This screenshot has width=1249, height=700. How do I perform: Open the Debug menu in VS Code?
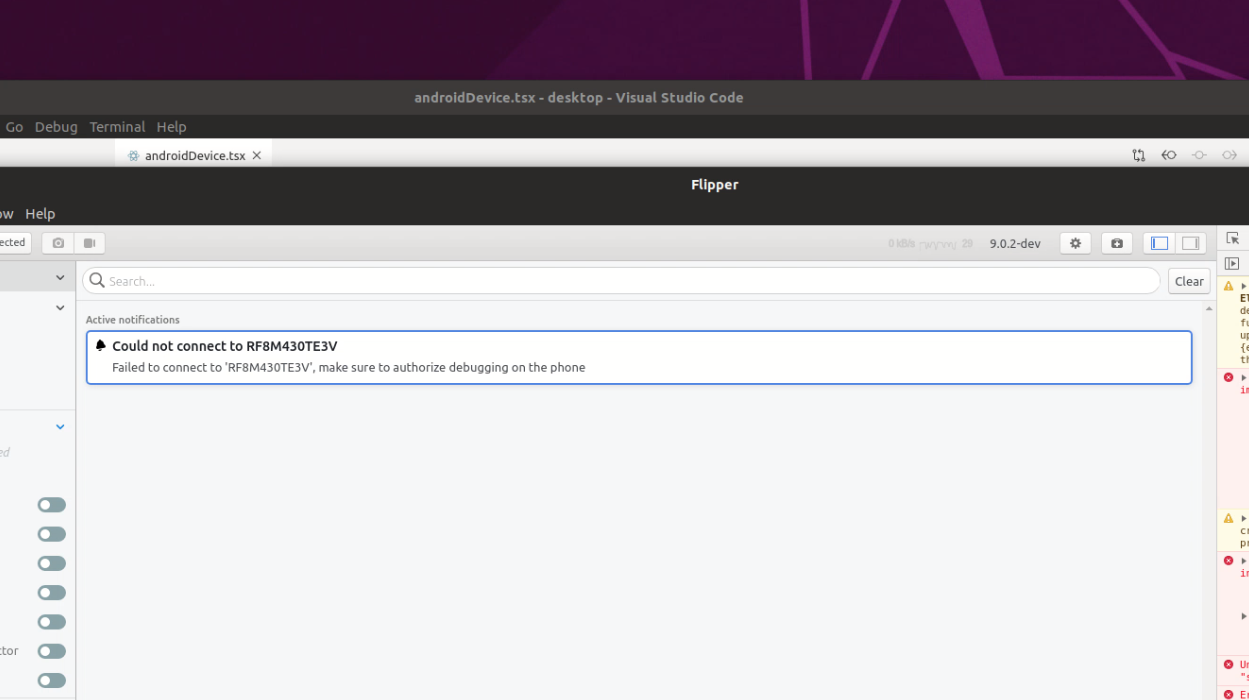pyautogui.click(x=56, y=127)
